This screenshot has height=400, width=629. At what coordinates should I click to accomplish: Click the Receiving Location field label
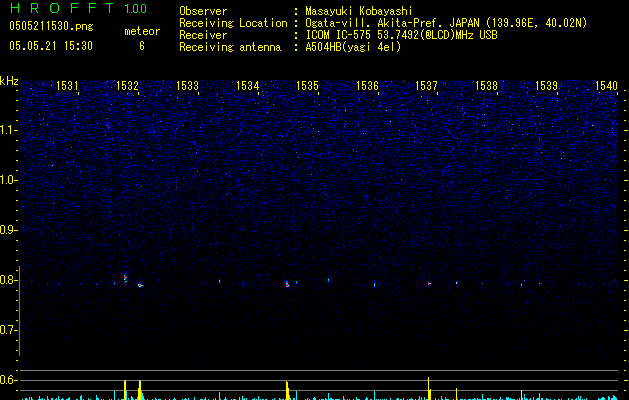tap(233, 23)
